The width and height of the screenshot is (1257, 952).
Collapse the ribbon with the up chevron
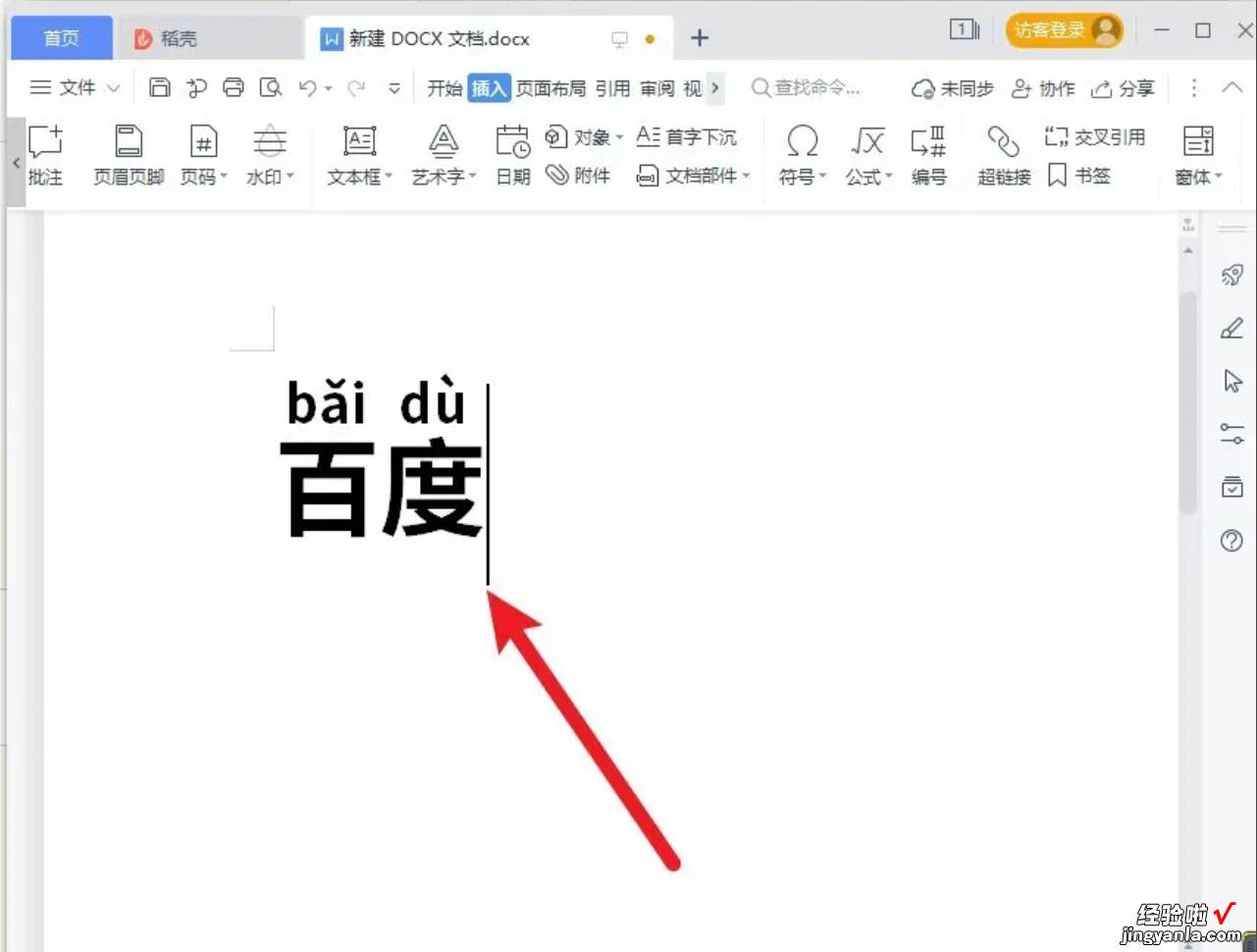1232,87
